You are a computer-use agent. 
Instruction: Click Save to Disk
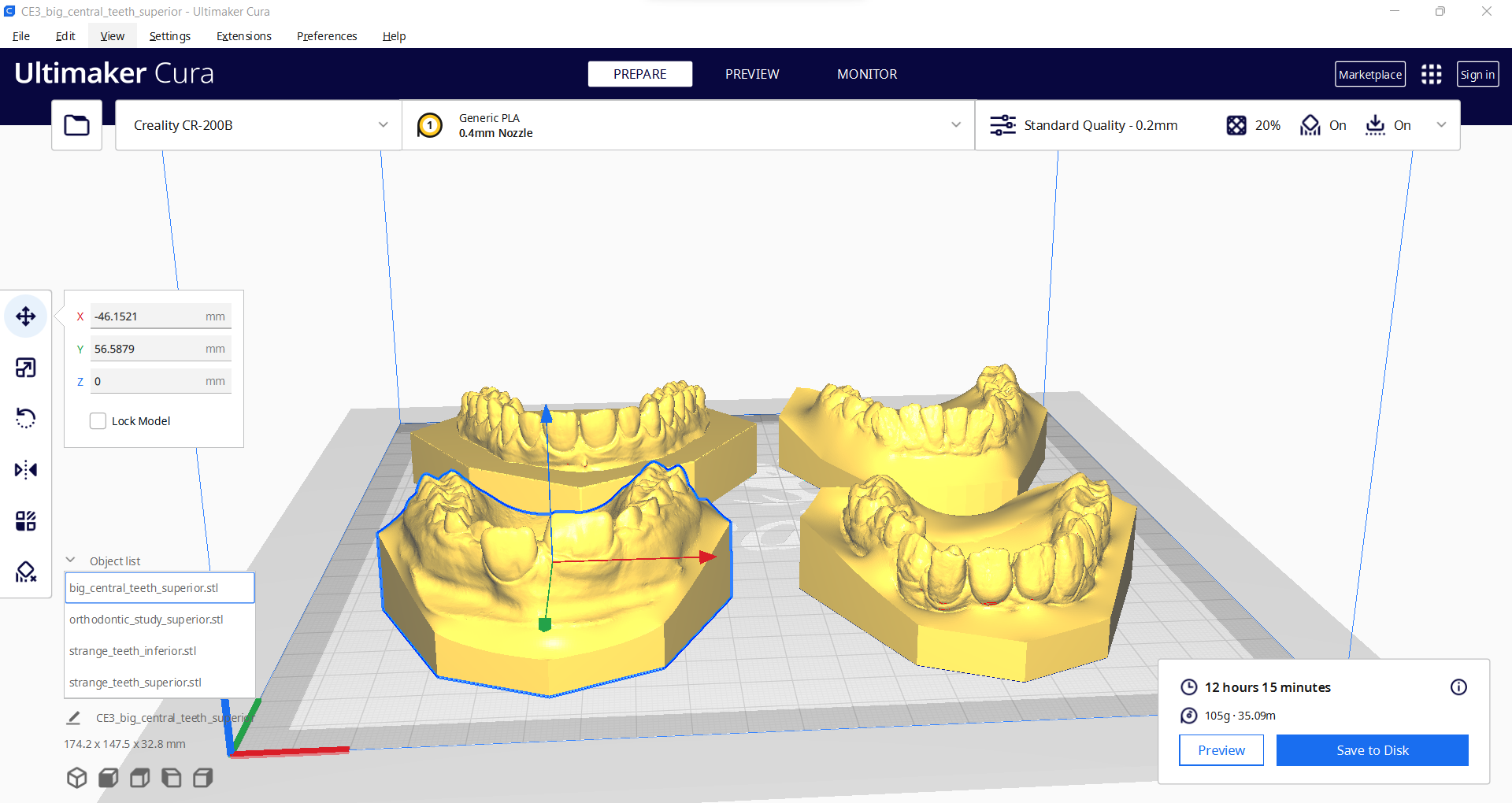point(1373,750)
